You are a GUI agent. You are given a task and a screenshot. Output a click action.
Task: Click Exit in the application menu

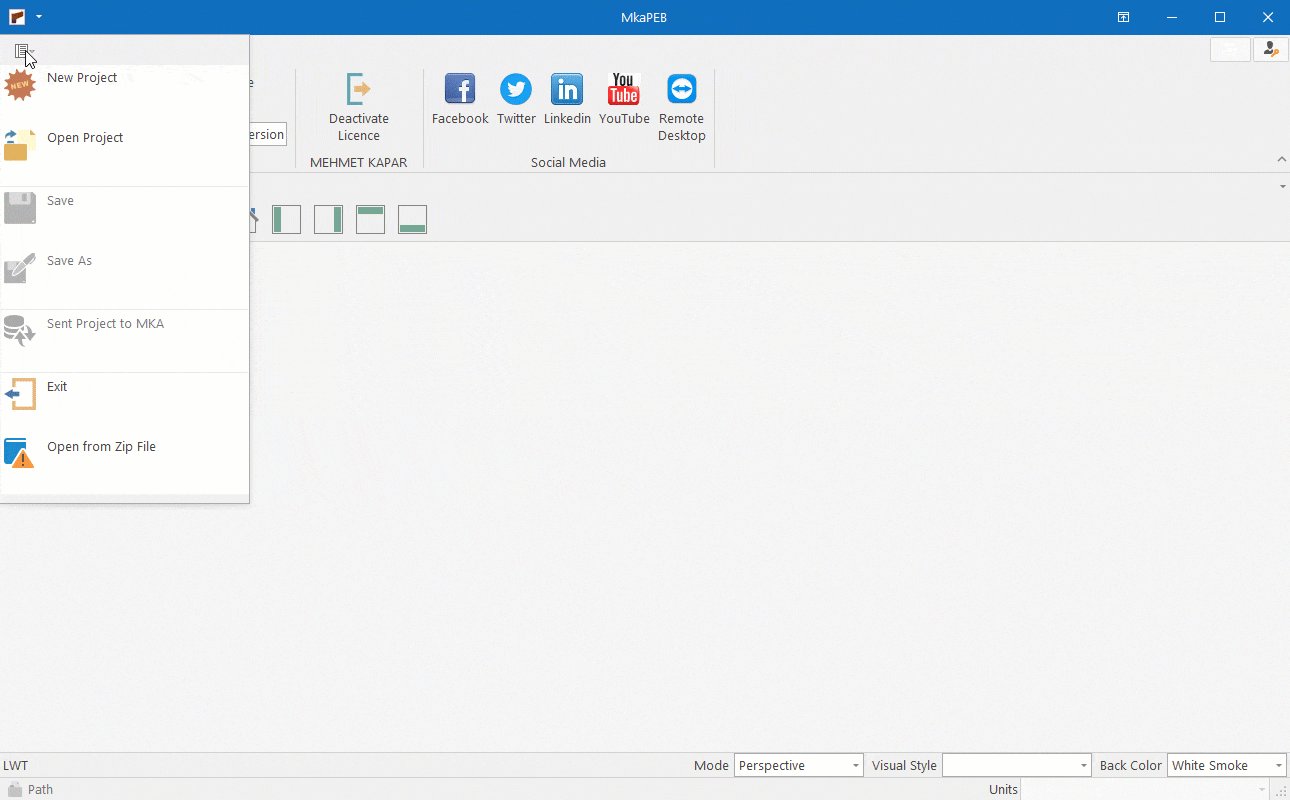click(x=57, y=387)
